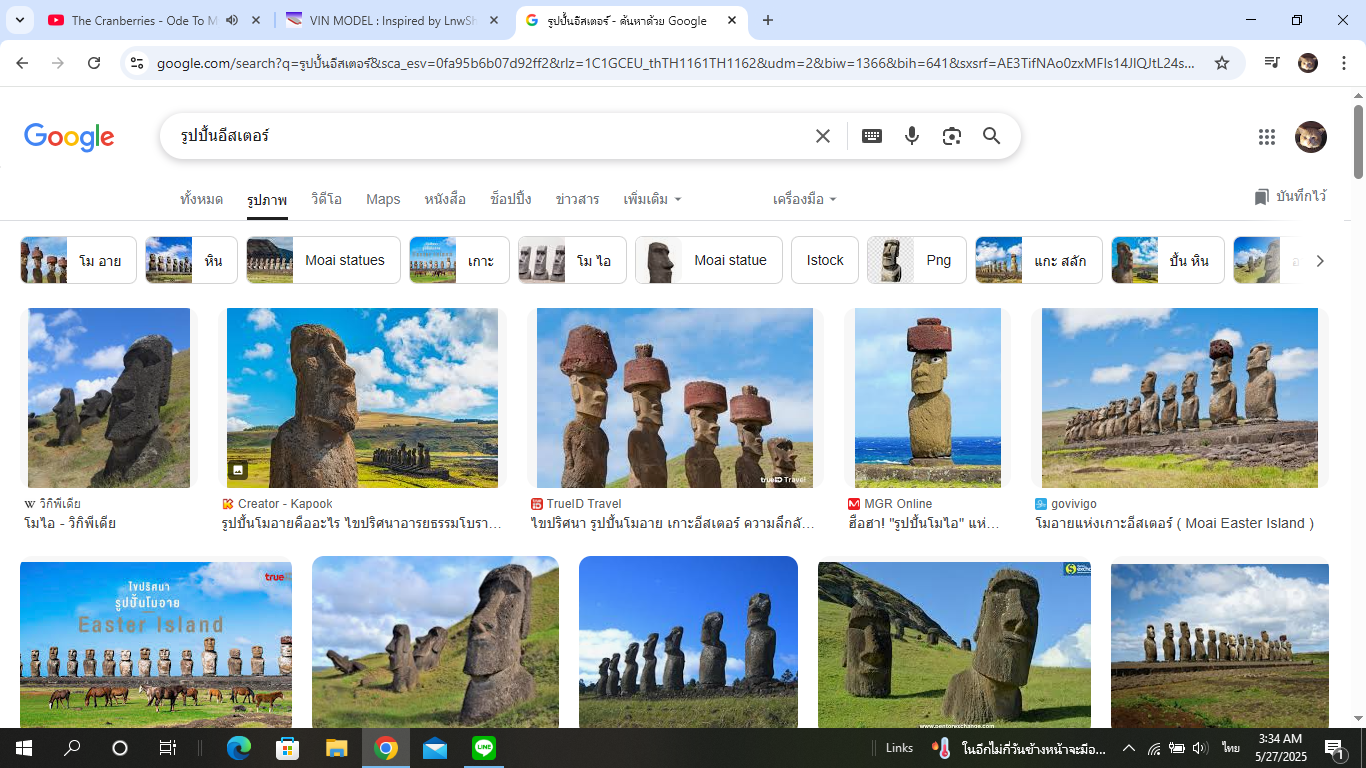Viewport: 1366px width, 768px height.
Task: Reload the current page
Action: point(94,63)
